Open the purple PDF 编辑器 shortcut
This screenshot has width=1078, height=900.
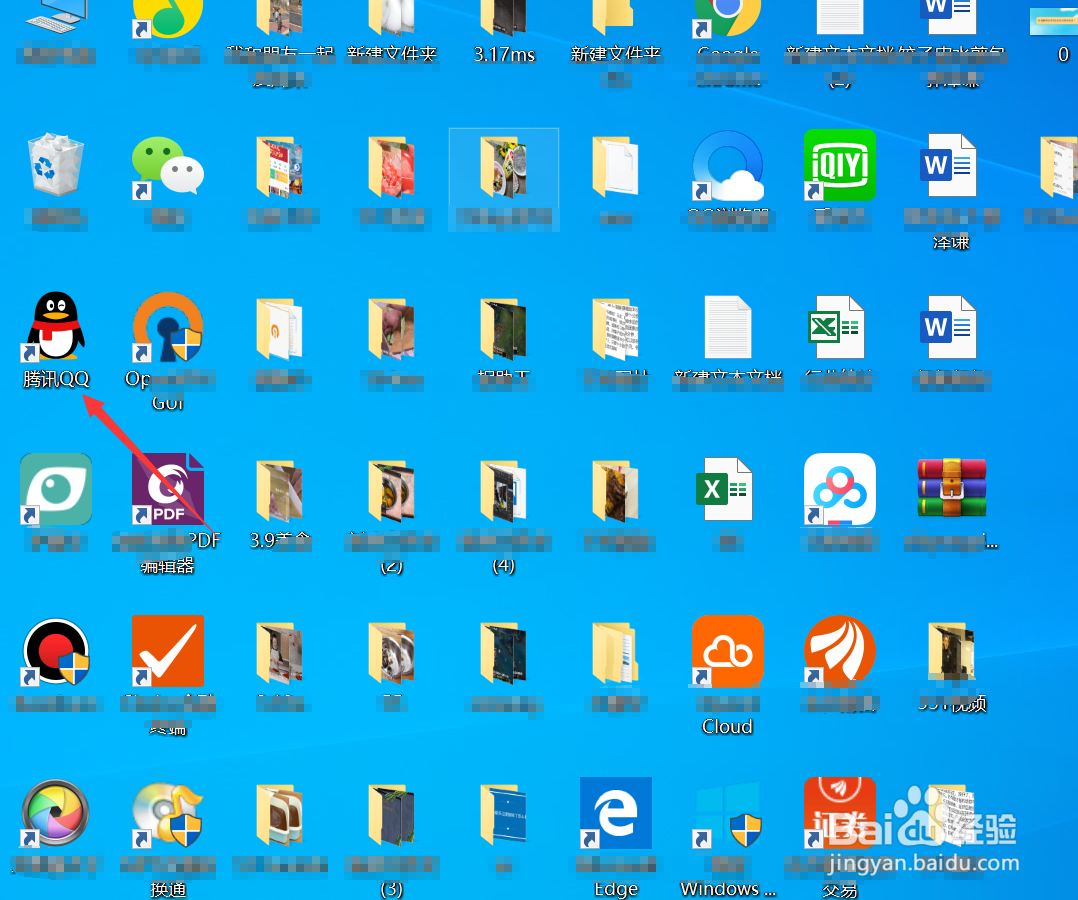[x=168, y=489]
